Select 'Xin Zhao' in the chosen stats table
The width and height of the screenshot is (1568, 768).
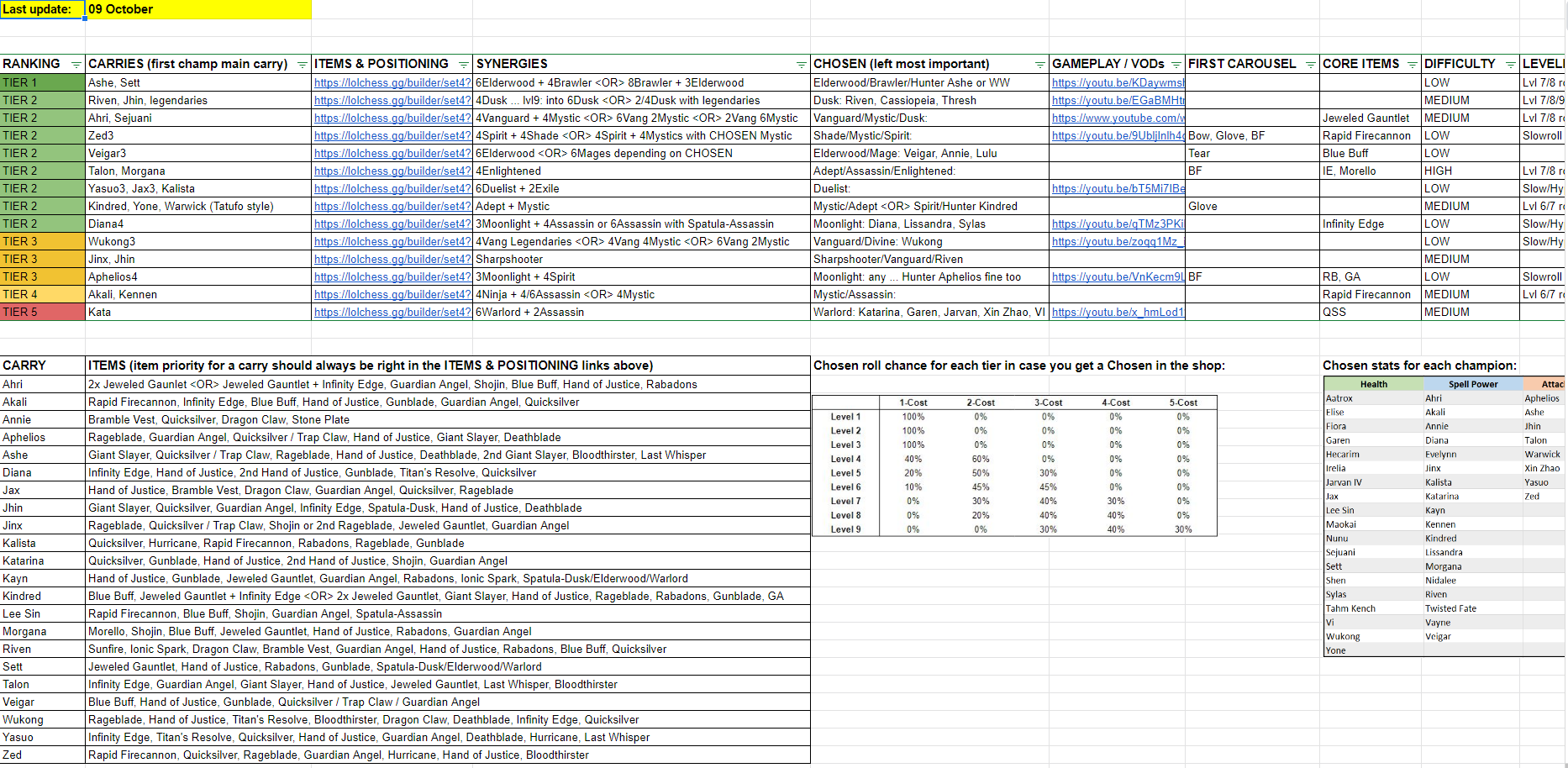(x=1542, y=468)
